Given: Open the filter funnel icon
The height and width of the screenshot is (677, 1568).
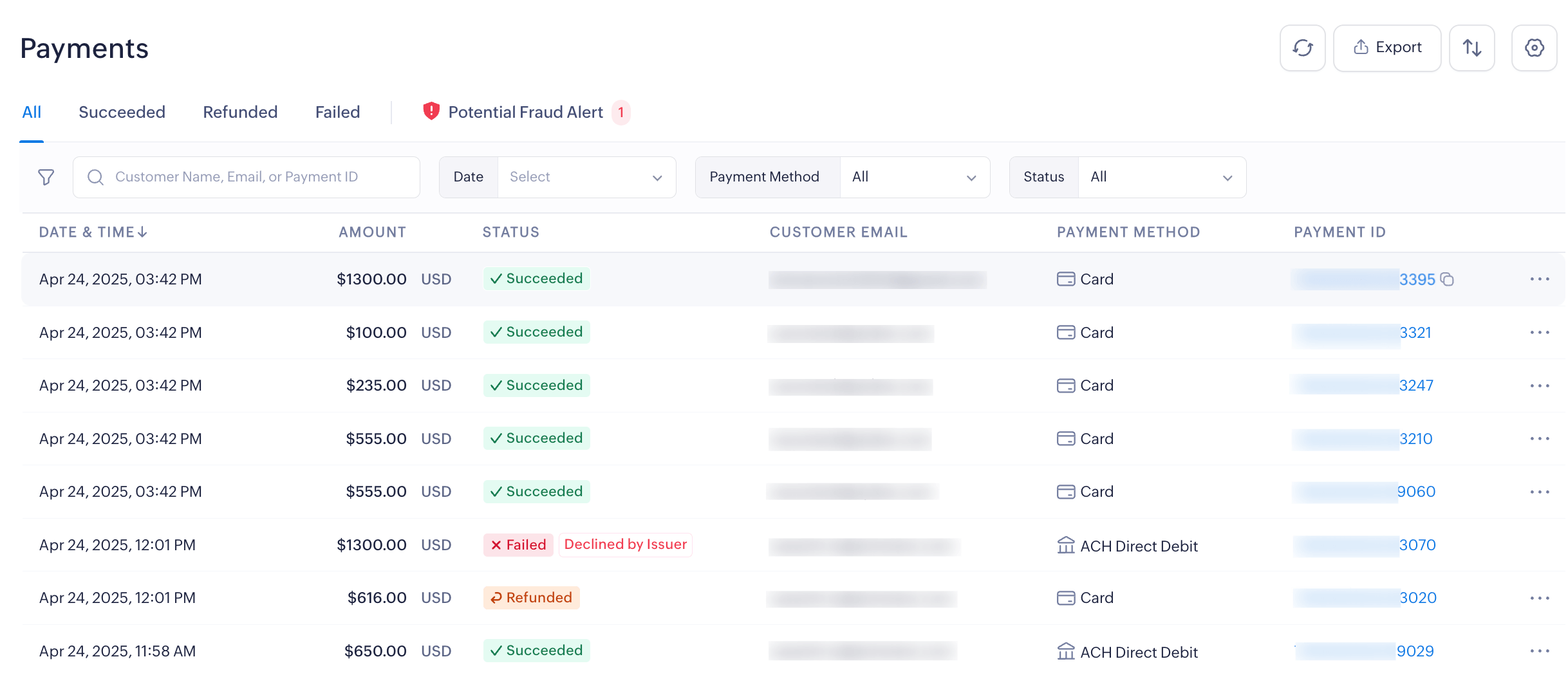Looking at the screenshot, I should 46,176.
